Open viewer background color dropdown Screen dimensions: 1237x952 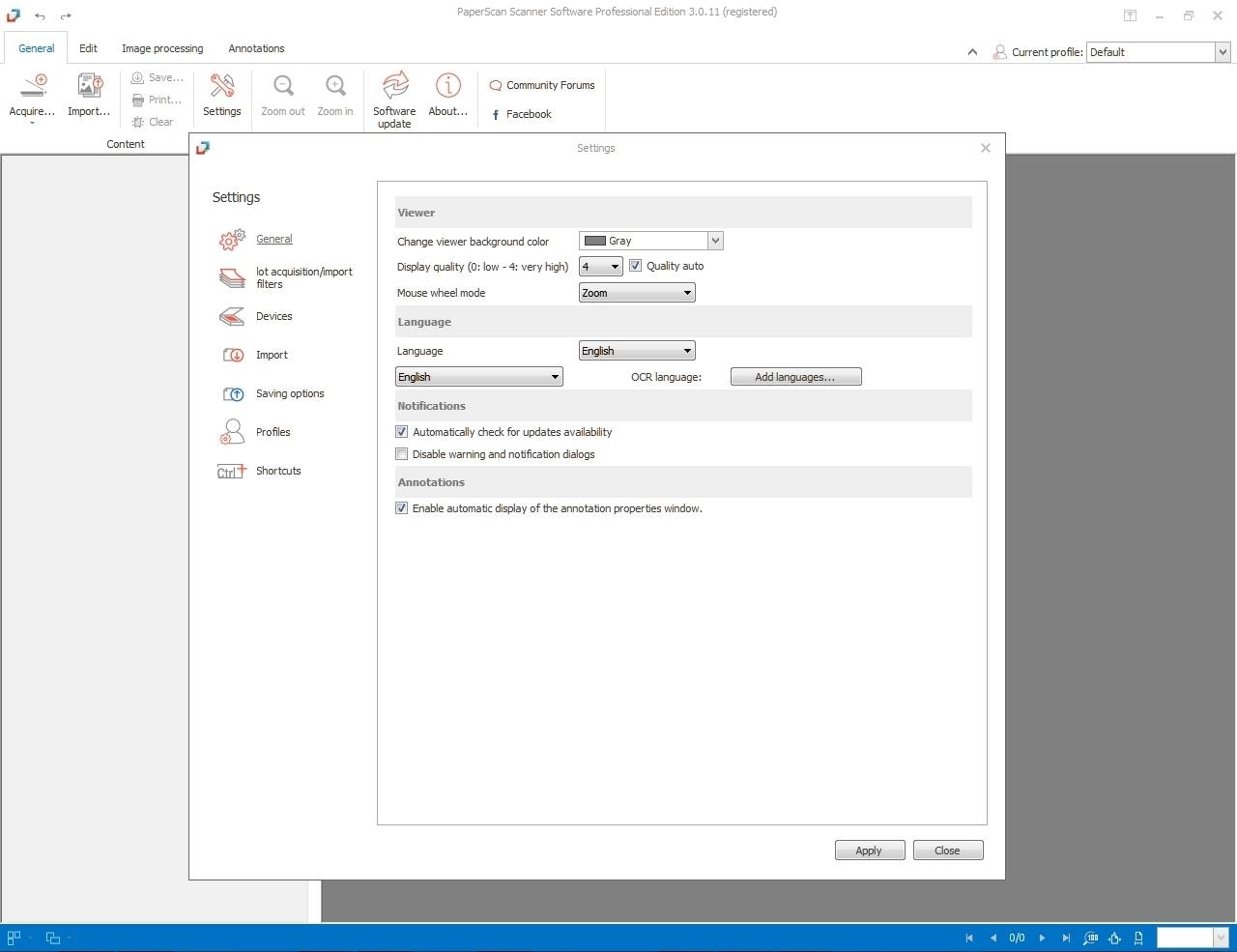coord(715,241)
